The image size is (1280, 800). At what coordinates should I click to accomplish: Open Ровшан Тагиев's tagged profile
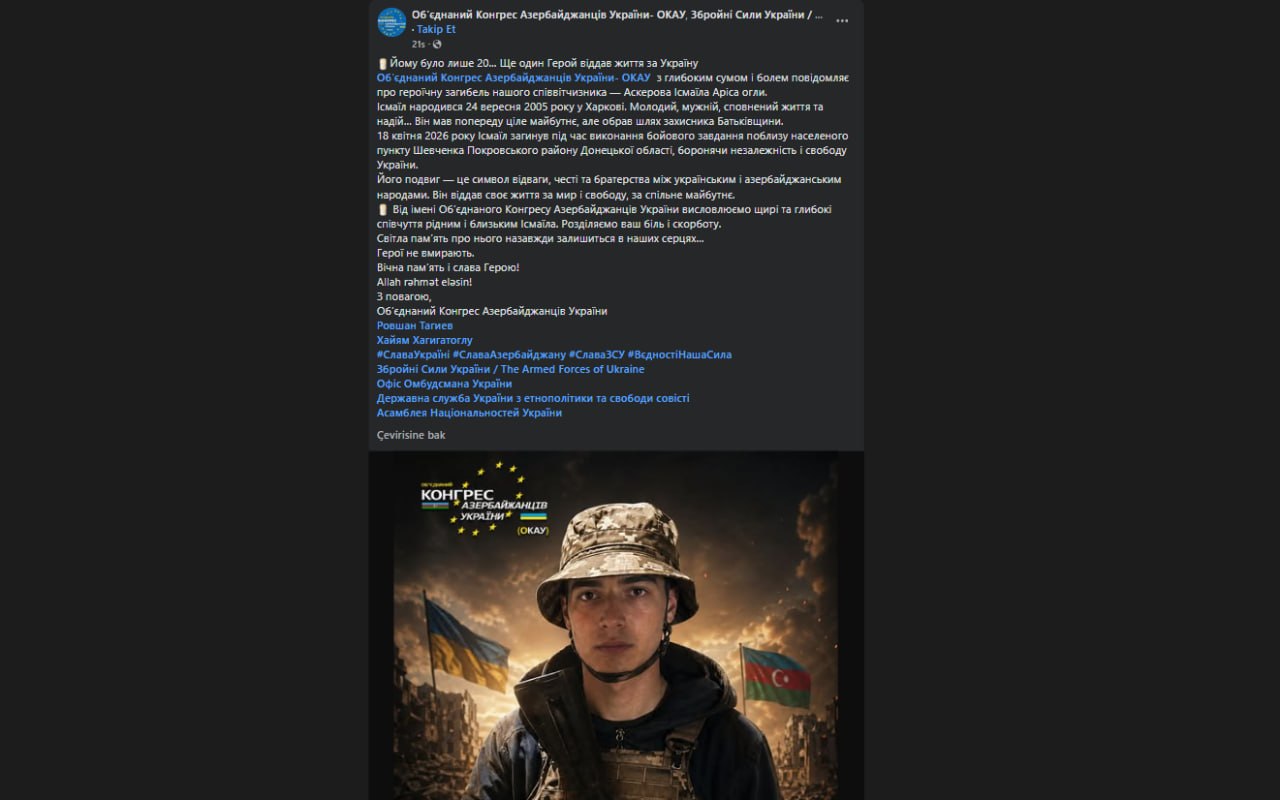pos(415,326)
